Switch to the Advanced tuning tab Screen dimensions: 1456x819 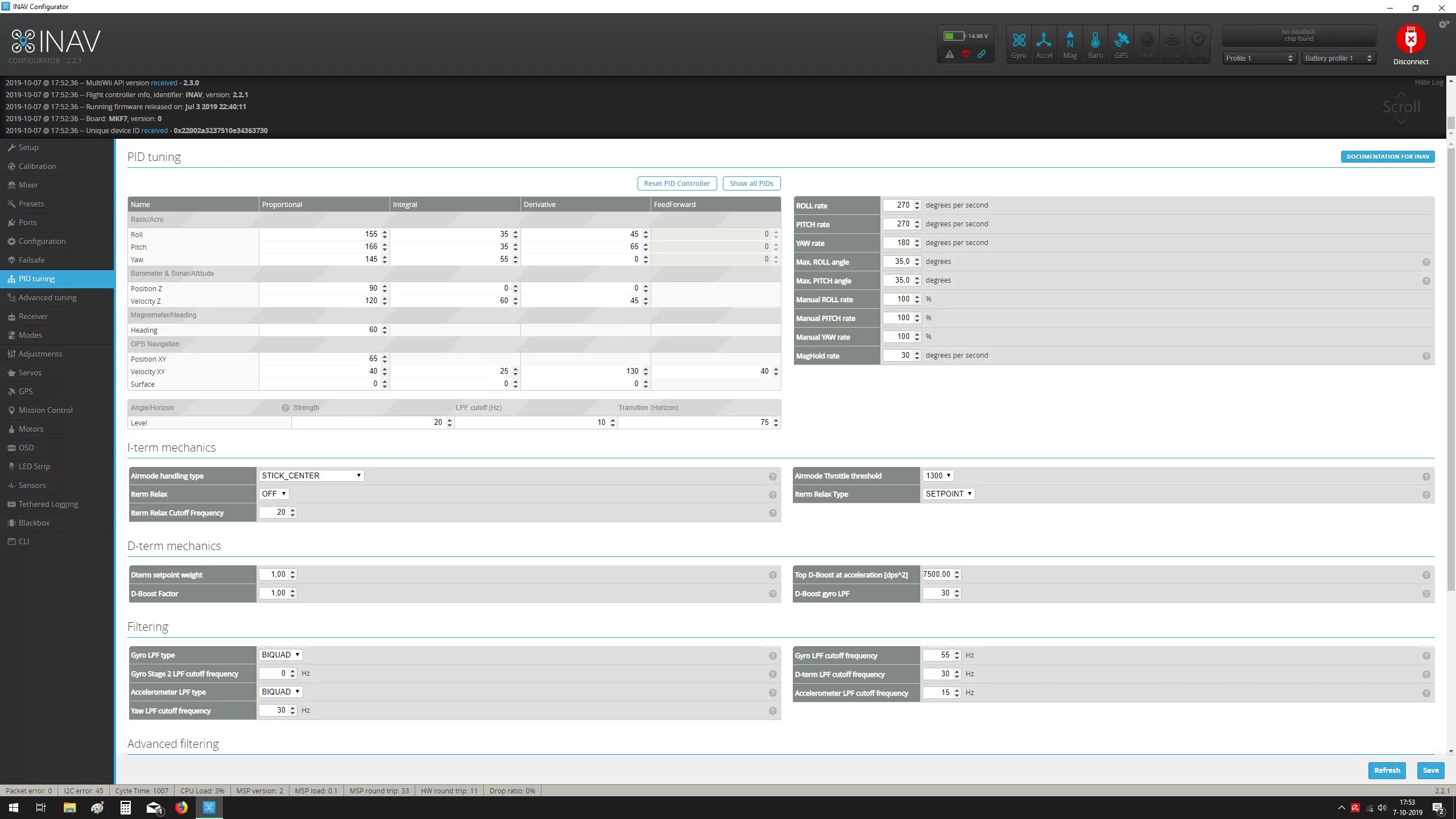[x=47, y=297]
